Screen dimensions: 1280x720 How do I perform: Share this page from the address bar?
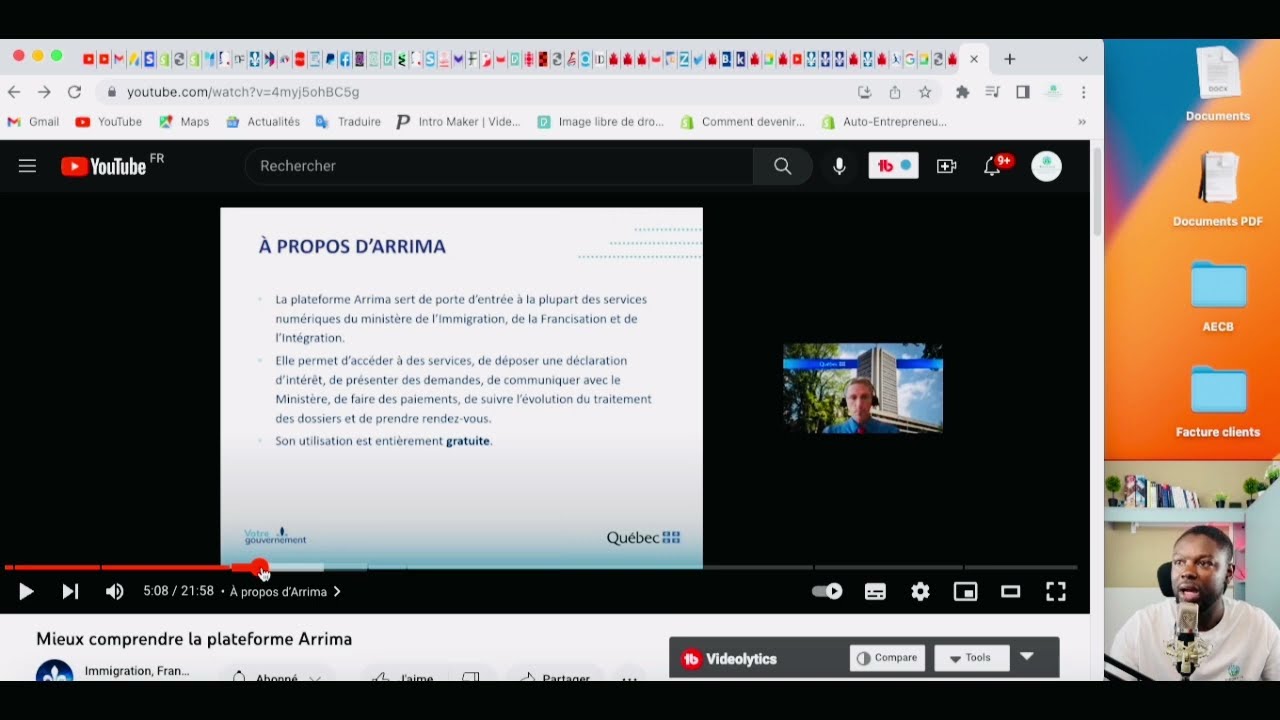point(895,92)
